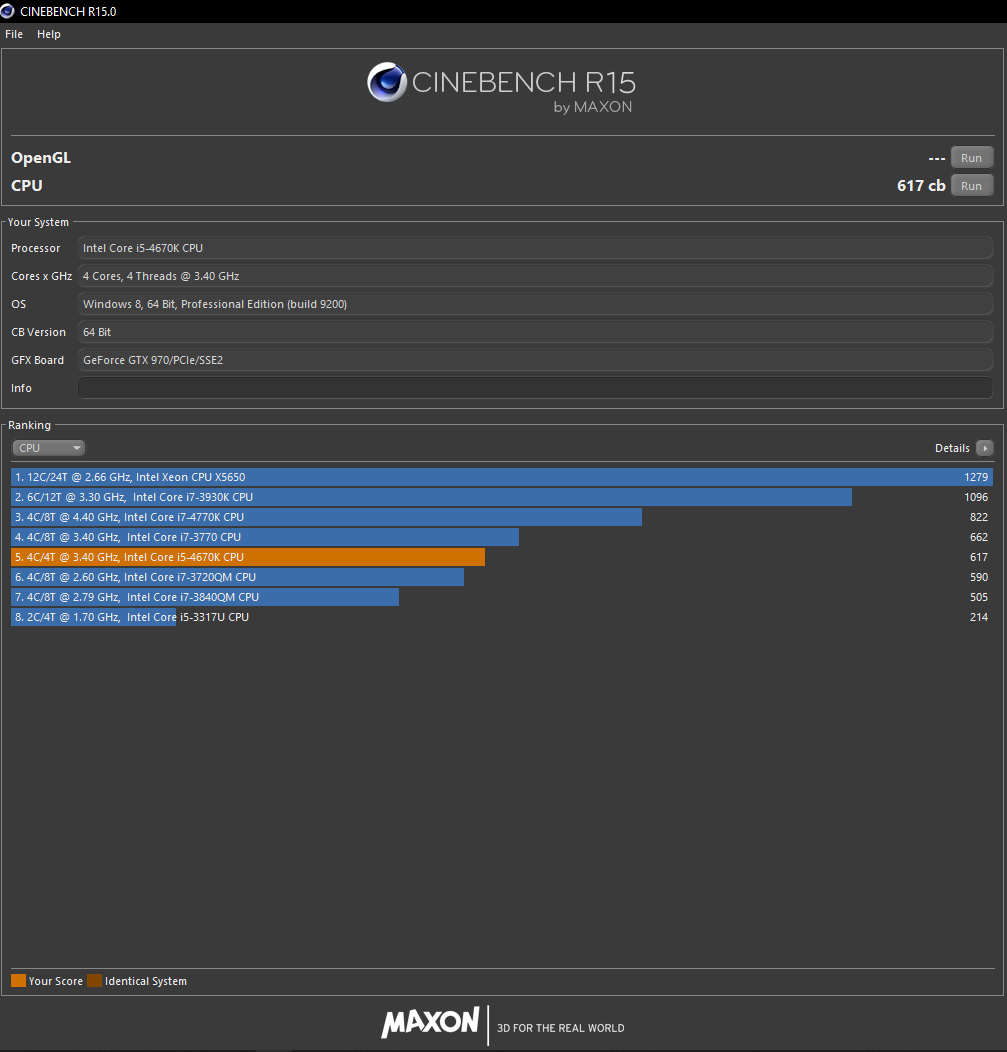This screenshot has width=1007, height=1052.
Task: Click the MAXON logo at the bottom
Action: pyautogui.click(x=430, y=1022)
